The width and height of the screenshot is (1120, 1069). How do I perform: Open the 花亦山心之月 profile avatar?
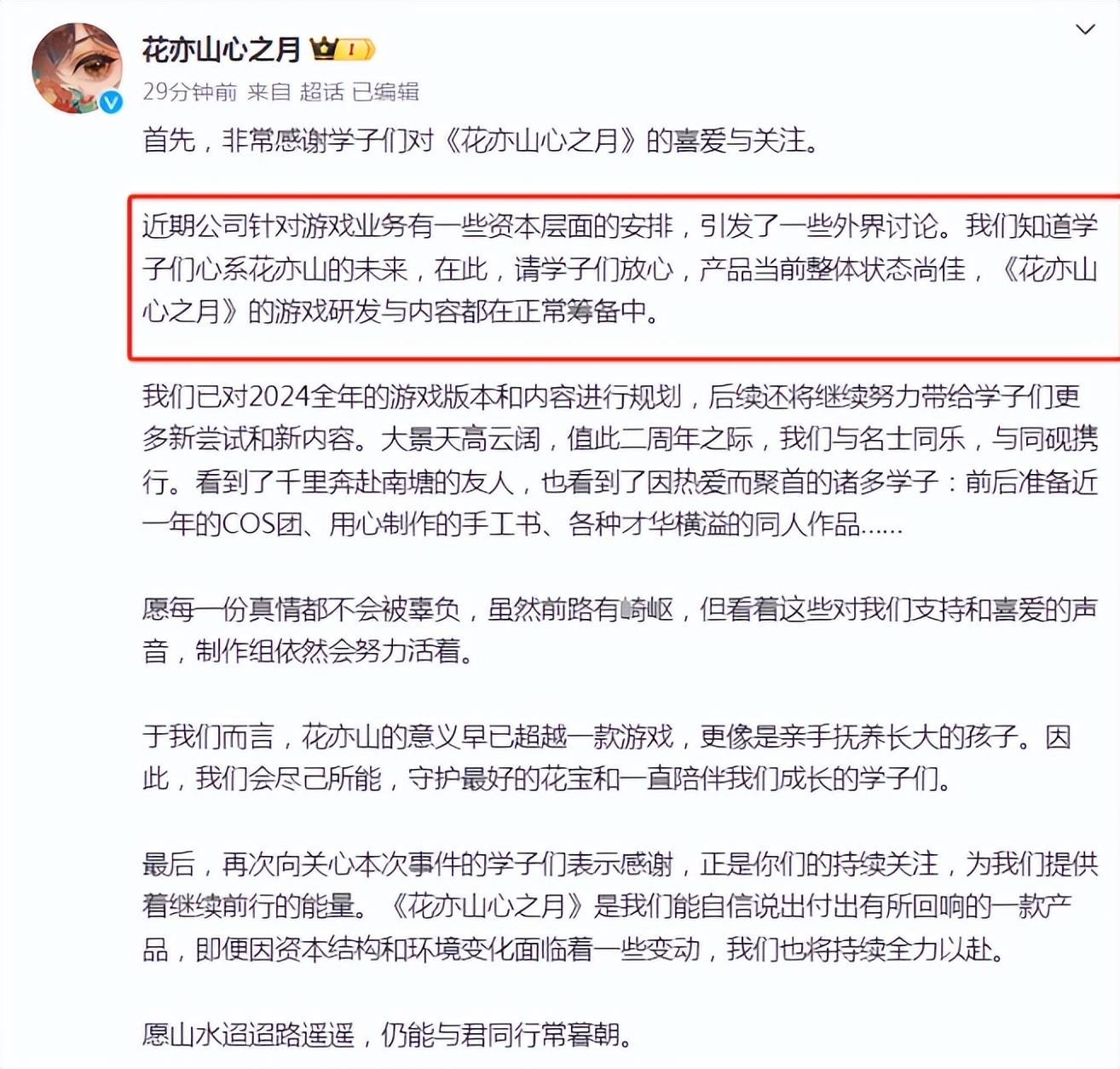pos(77,68)
